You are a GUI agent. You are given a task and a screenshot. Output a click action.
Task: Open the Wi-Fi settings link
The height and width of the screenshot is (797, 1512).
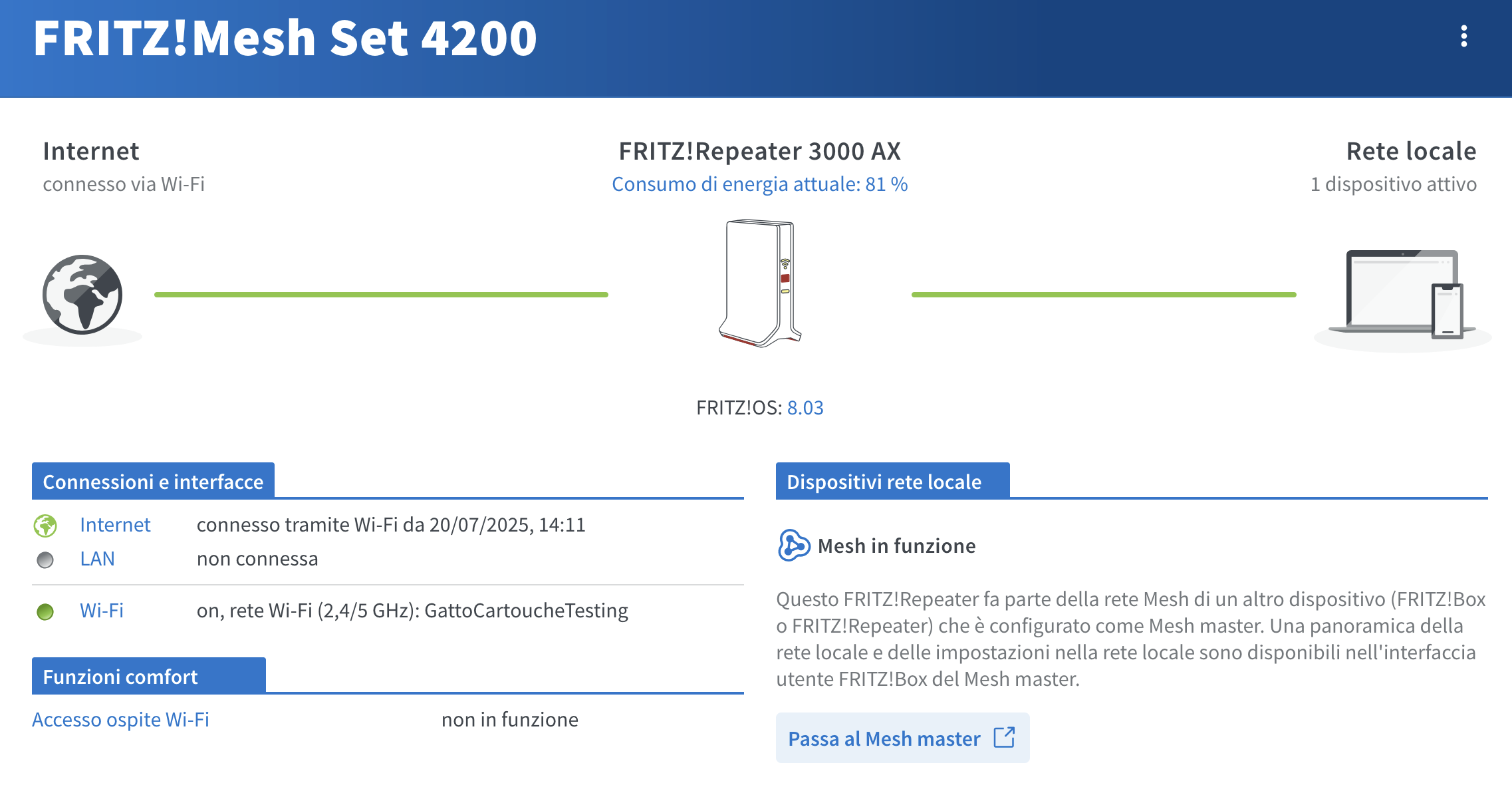click(x=102, y=611)
